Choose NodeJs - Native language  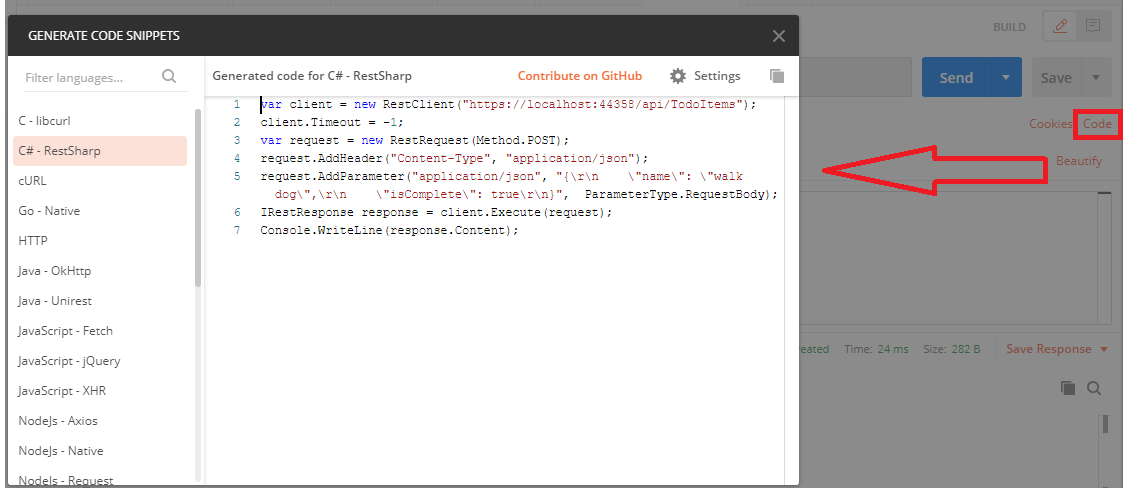(100, 451)
